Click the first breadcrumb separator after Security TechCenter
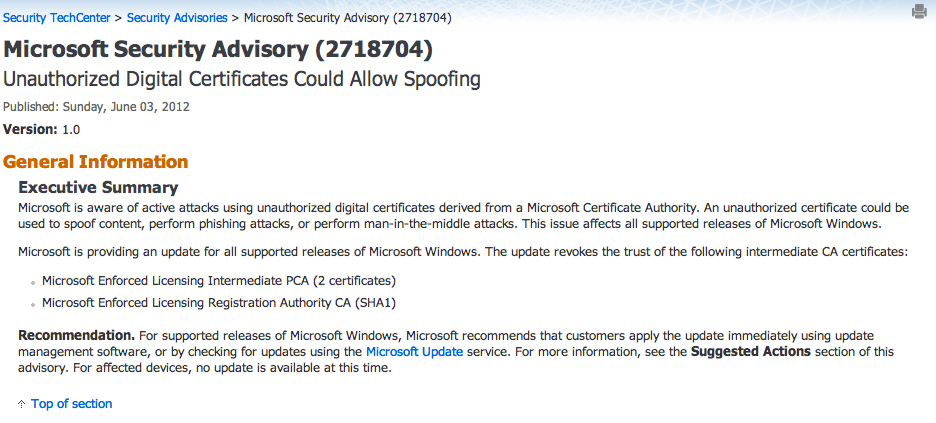Viewport: 936px width, 423px height. pos(118,18)
